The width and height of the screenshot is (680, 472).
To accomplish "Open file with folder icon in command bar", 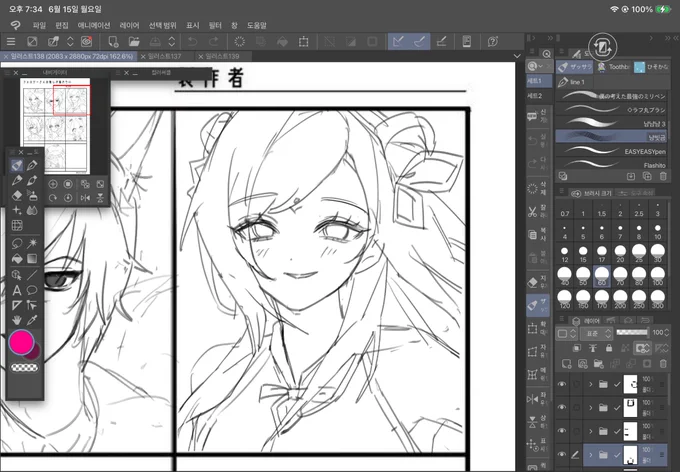I will click(x=134, y=42).
